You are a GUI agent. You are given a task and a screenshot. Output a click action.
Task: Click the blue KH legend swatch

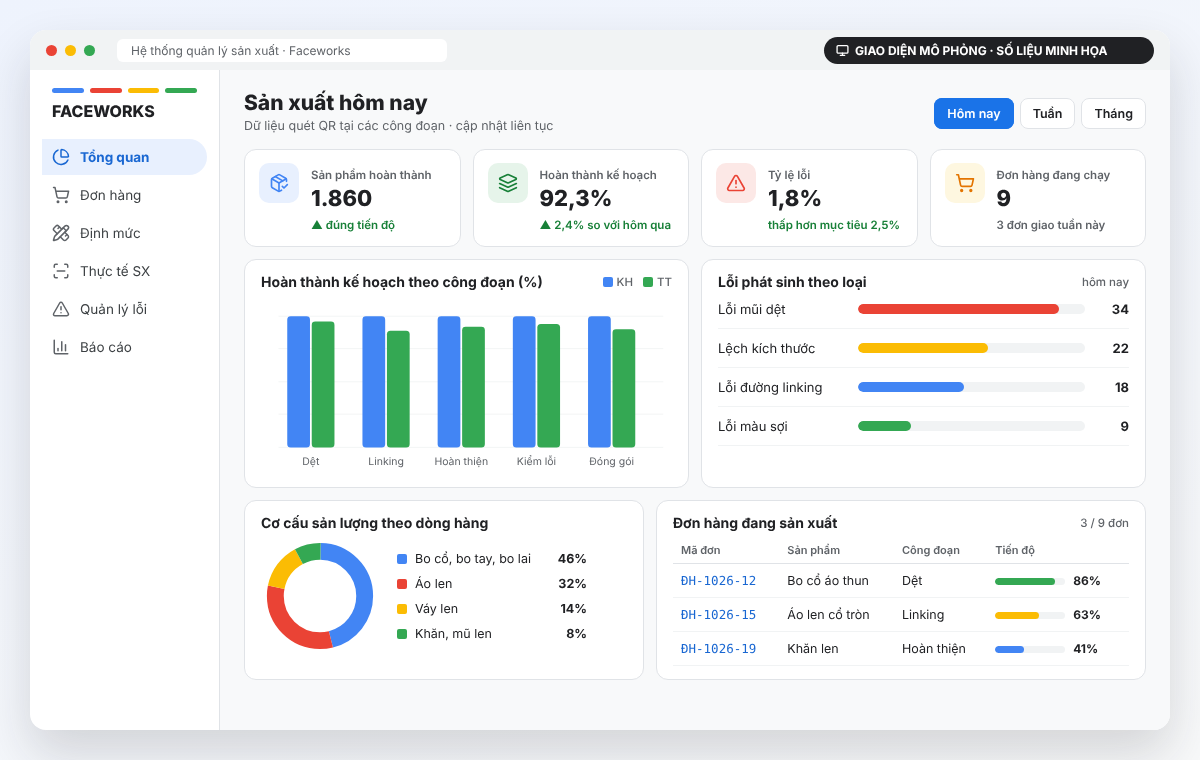(608, 282)
